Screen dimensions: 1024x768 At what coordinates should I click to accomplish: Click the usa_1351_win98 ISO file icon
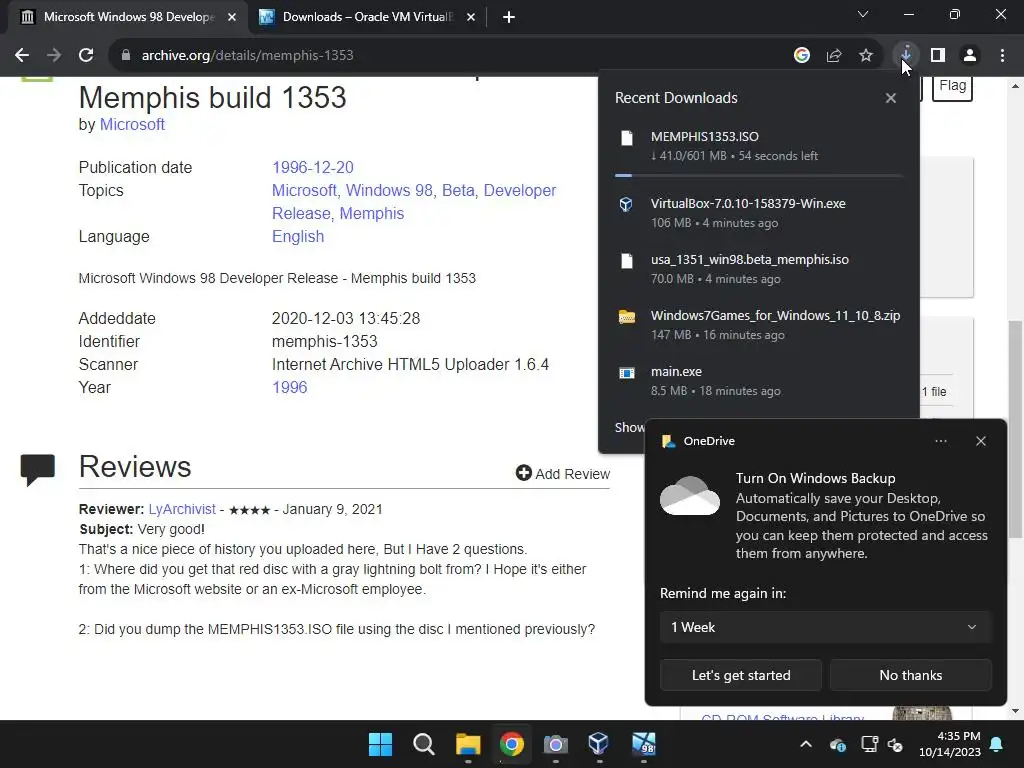pyautogui.click(x=627, y=261)
